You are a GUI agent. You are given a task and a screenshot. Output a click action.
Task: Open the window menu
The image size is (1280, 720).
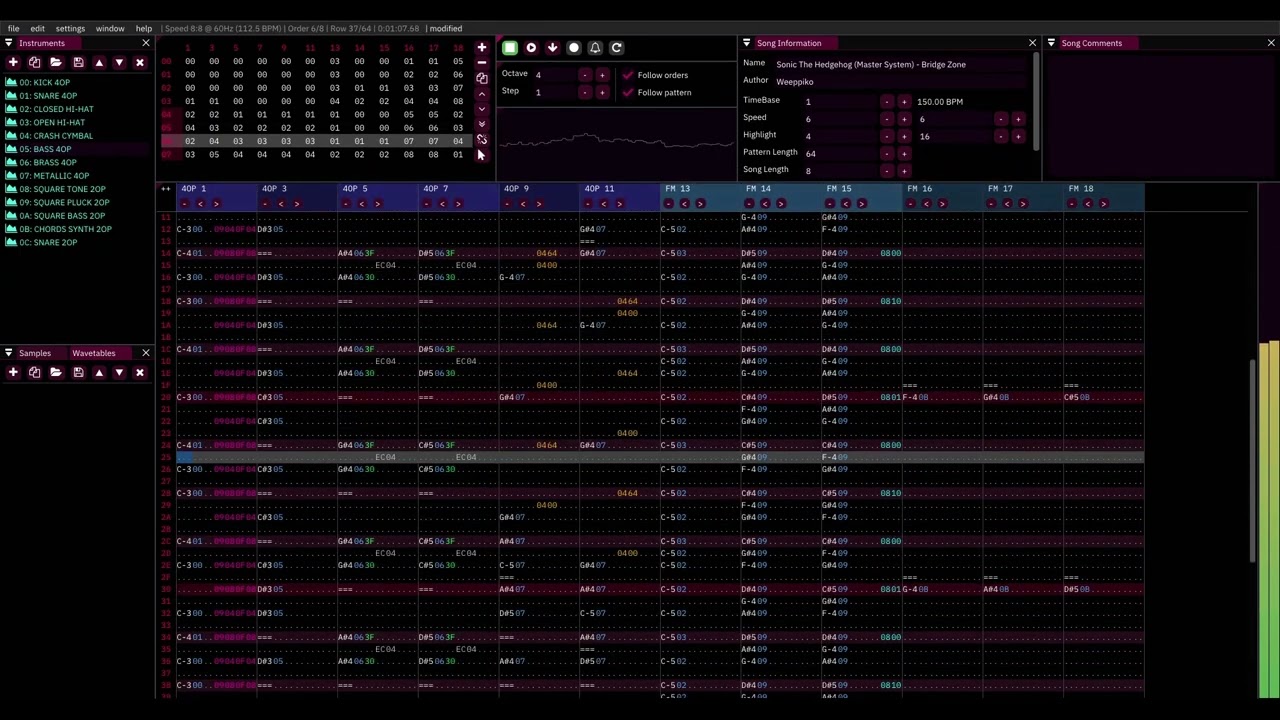(110, 28)
